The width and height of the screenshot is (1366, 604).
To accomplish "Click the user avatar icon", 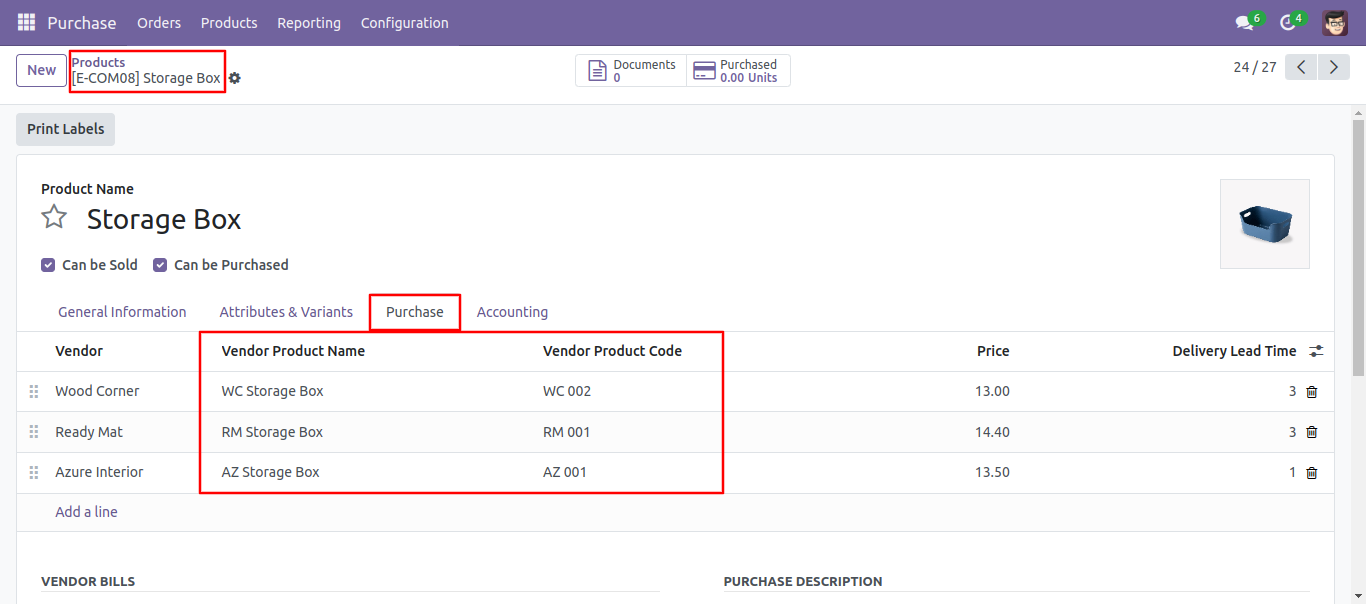I will [1334, 23].
